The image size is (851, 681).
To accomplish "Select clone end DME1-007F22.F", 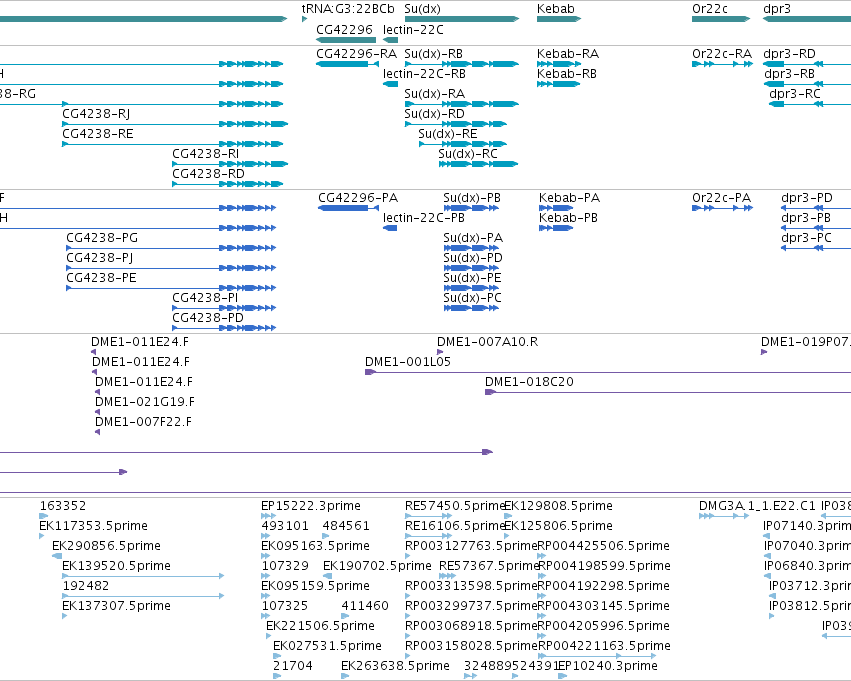I will 98,432.
